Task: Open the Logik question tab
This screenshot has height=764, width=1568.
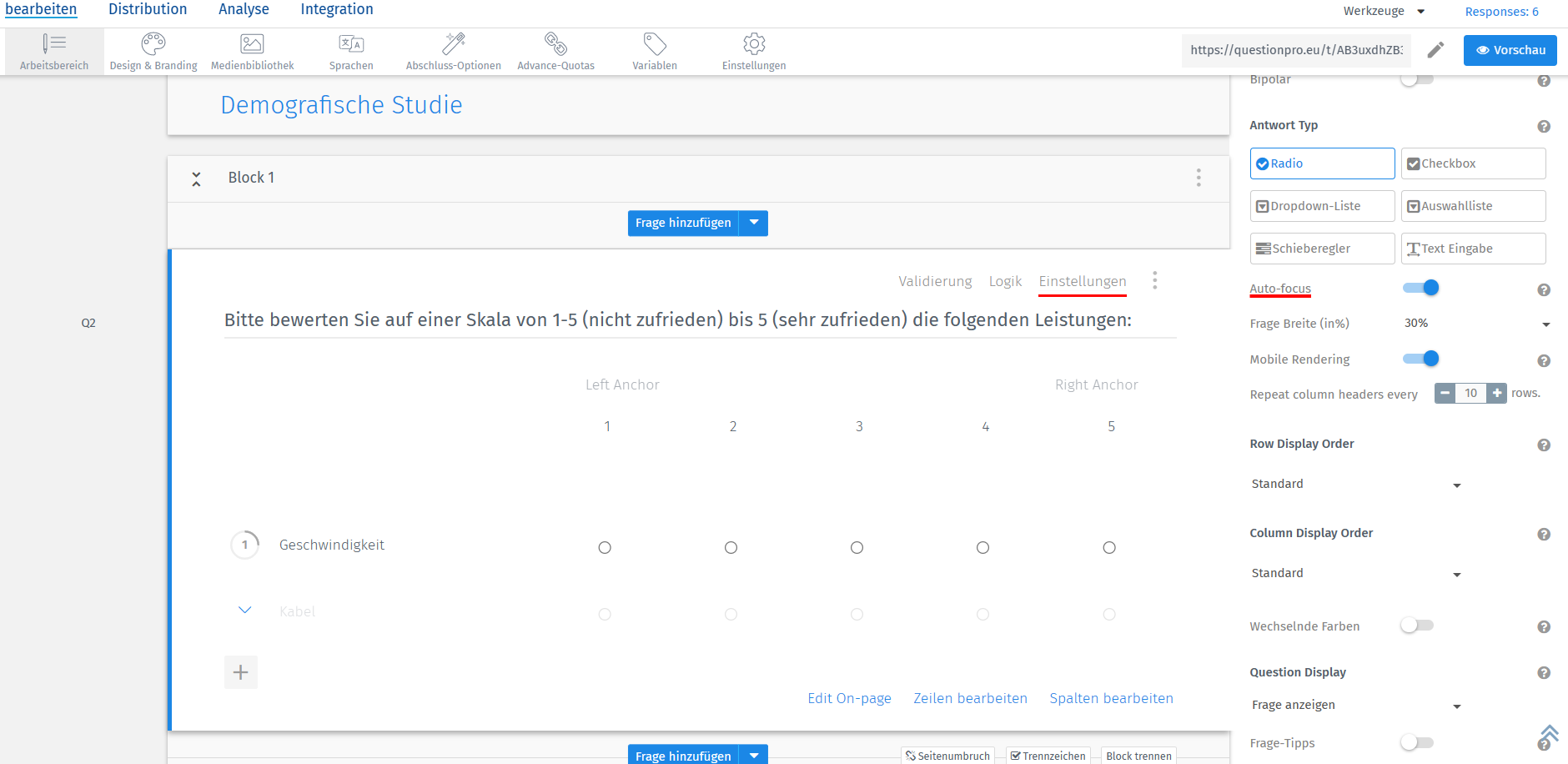Action: tap(1005, 281)
